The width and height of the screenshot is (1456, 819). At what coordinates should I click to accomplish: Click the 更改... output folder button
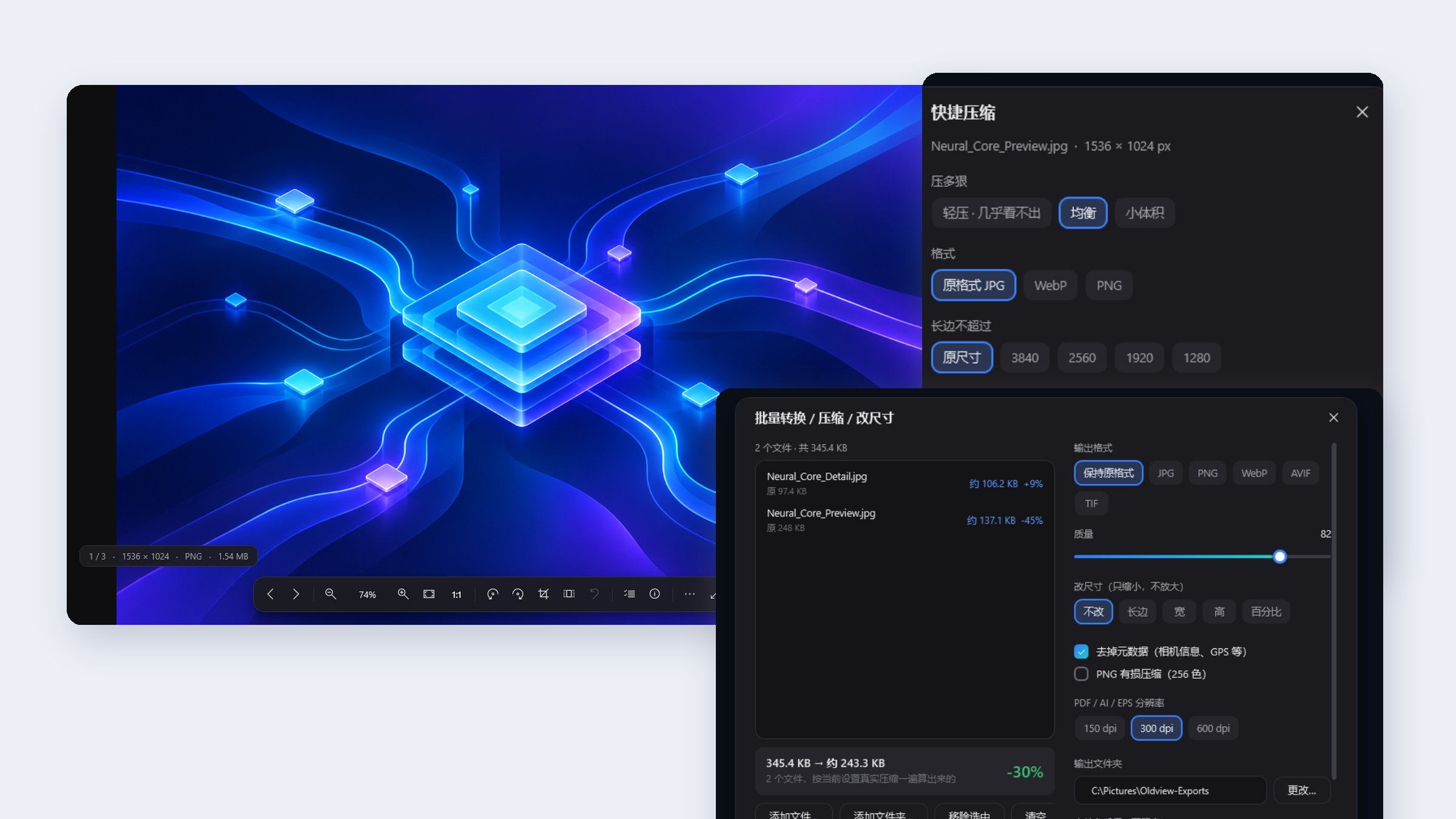[x=1302, y=790]
